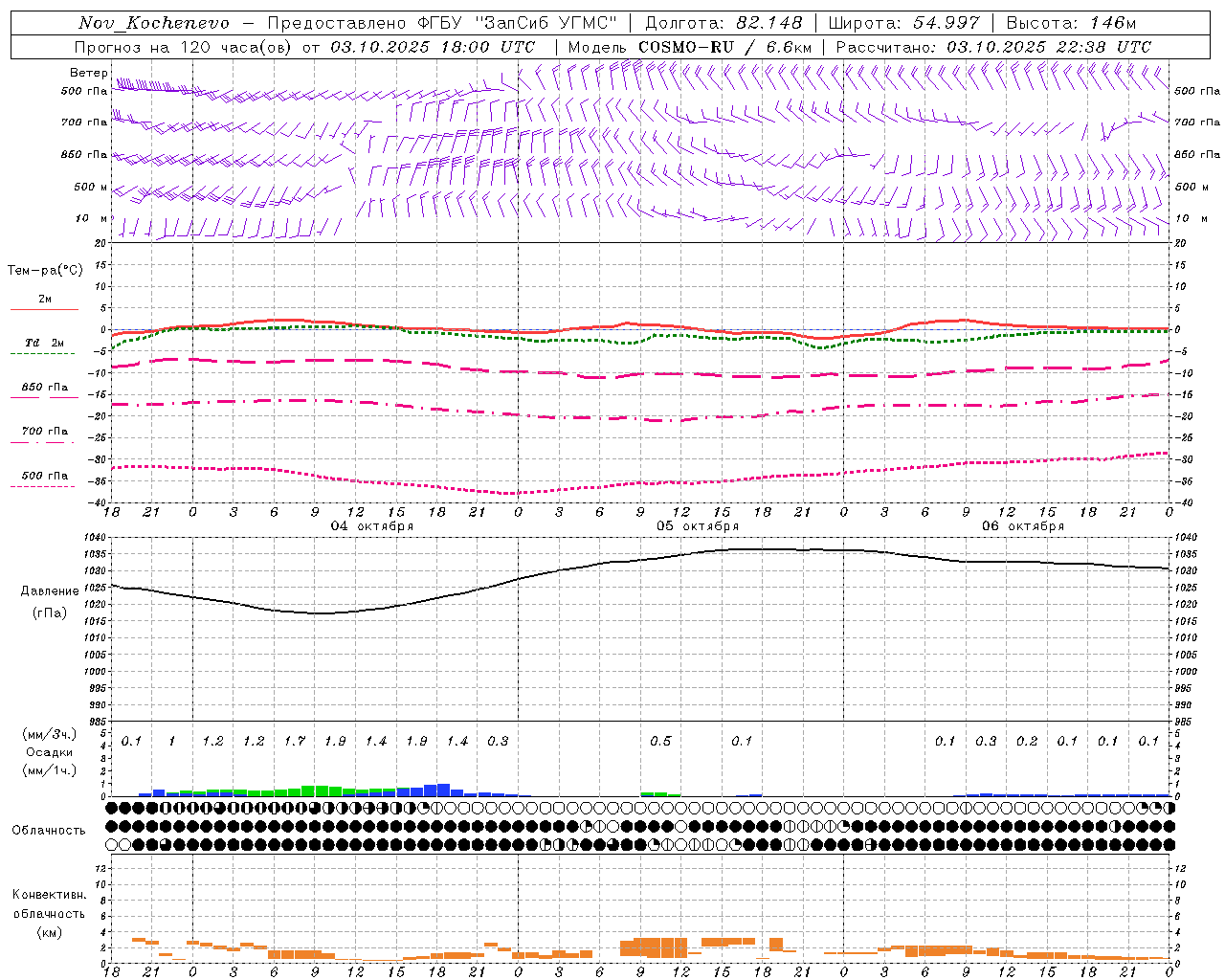Click the (гПа) unit label under Давление

[50, 612]
